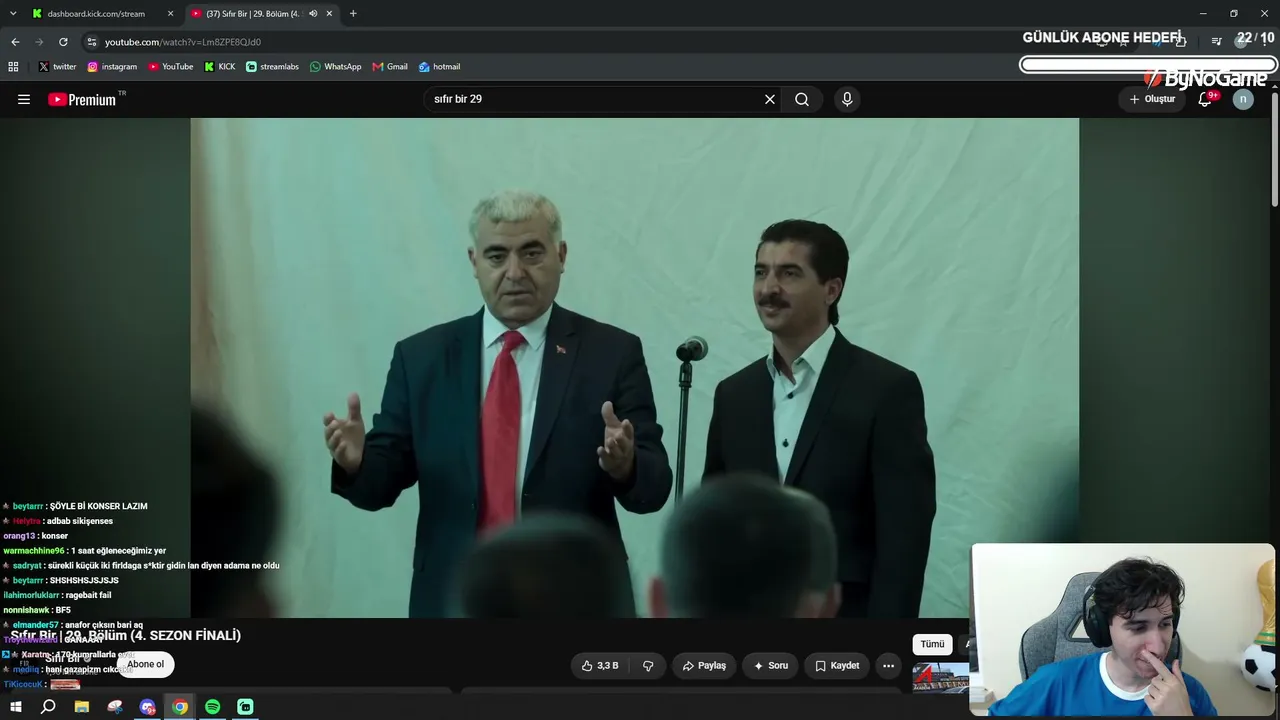Open the YouTube bookmark
The width and height of the screenshot is (1280, 720).
(171, 67)
